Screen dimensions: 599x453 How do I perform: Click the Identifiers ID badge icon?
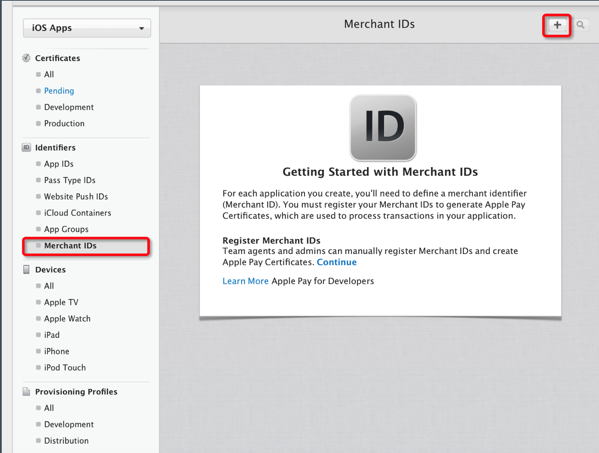(x=26, y=147)
